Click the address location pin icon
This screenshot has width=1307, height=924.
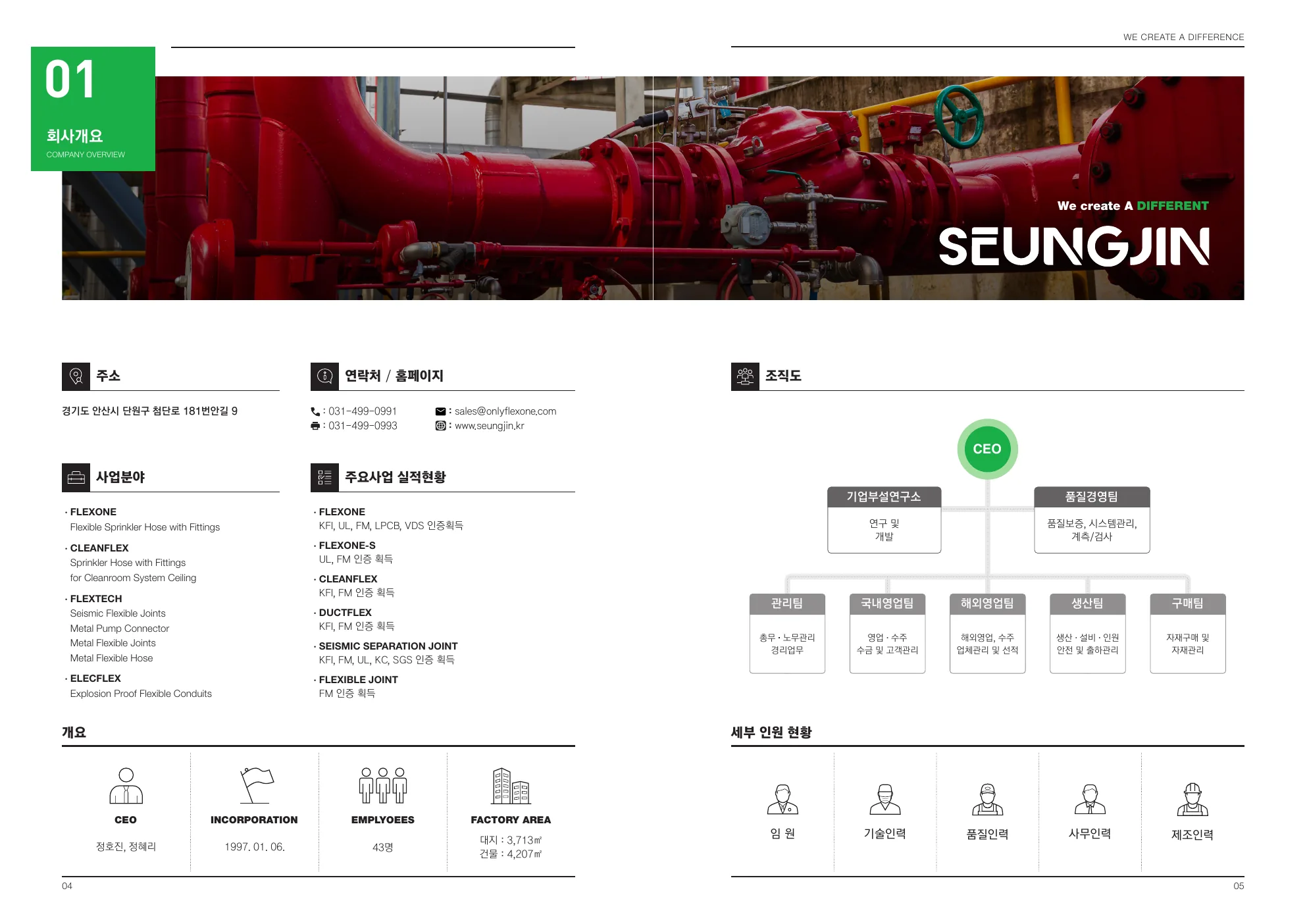pyautogui.click(x=76, y=376)
